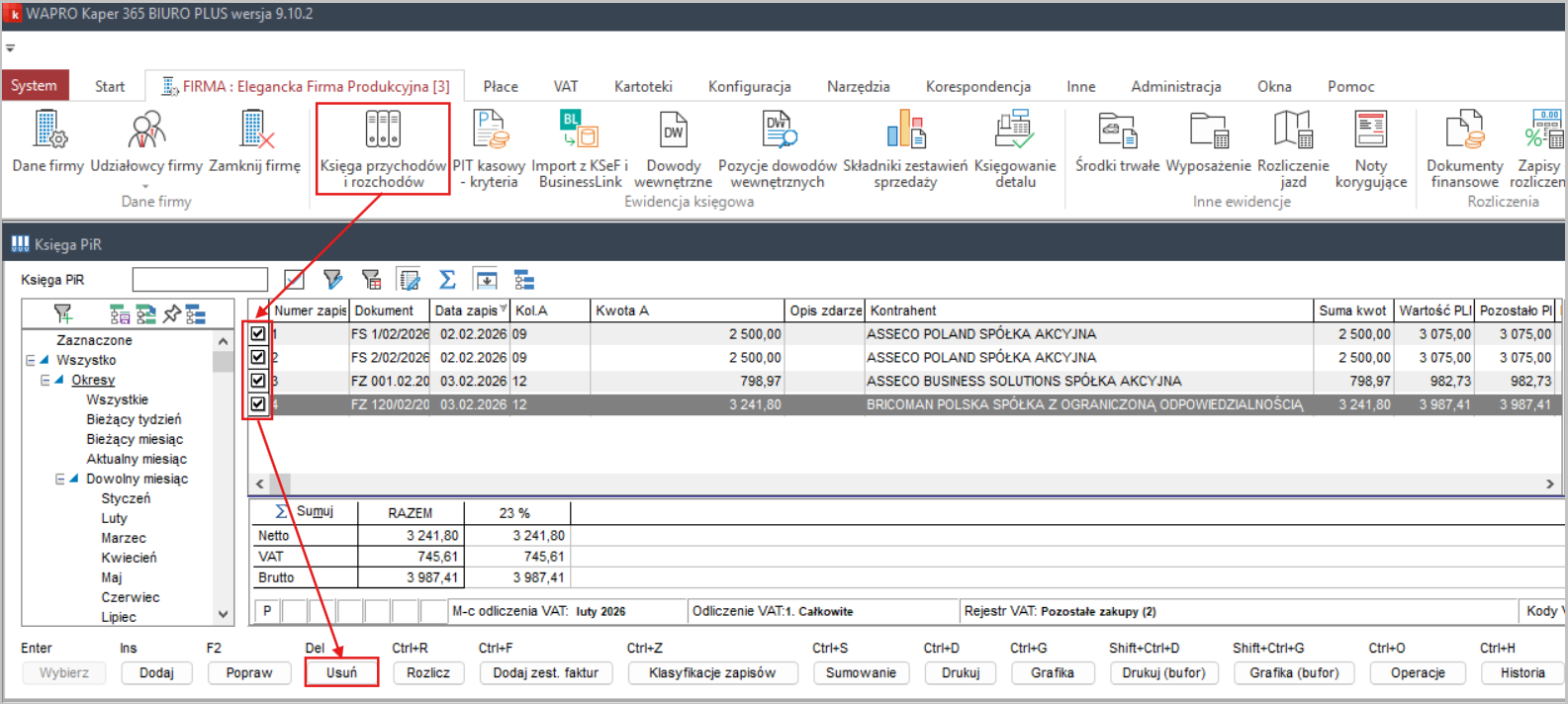The height and width of the screenshot is (704, 1568).
Task: Click the Historia button
Action: coord(1522,672)
